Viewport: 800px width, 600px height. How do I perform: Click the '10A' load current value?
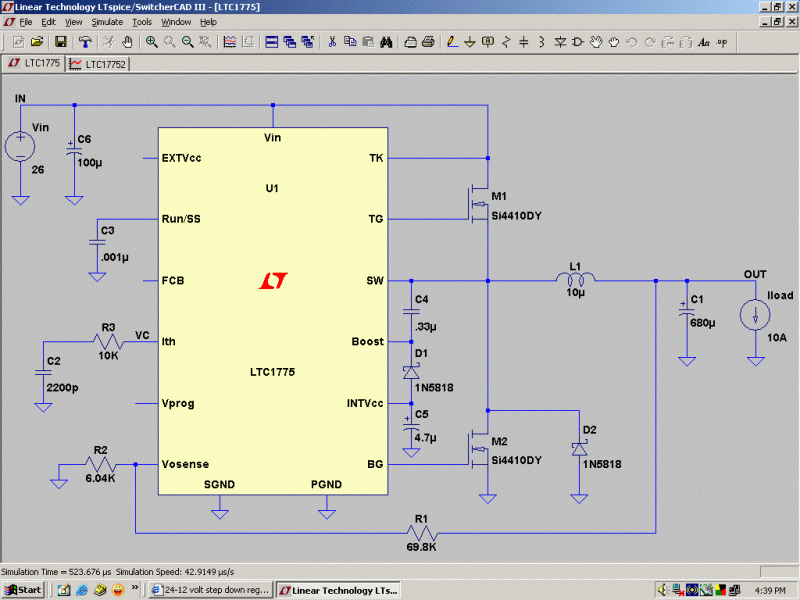click(777, 337)
